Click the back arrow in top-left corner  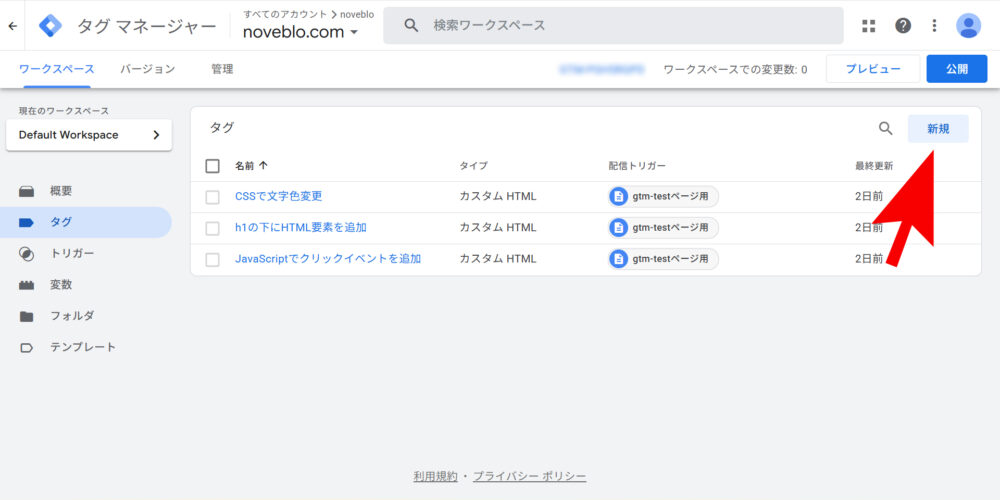pyautogui.click(x=12, y=26)
